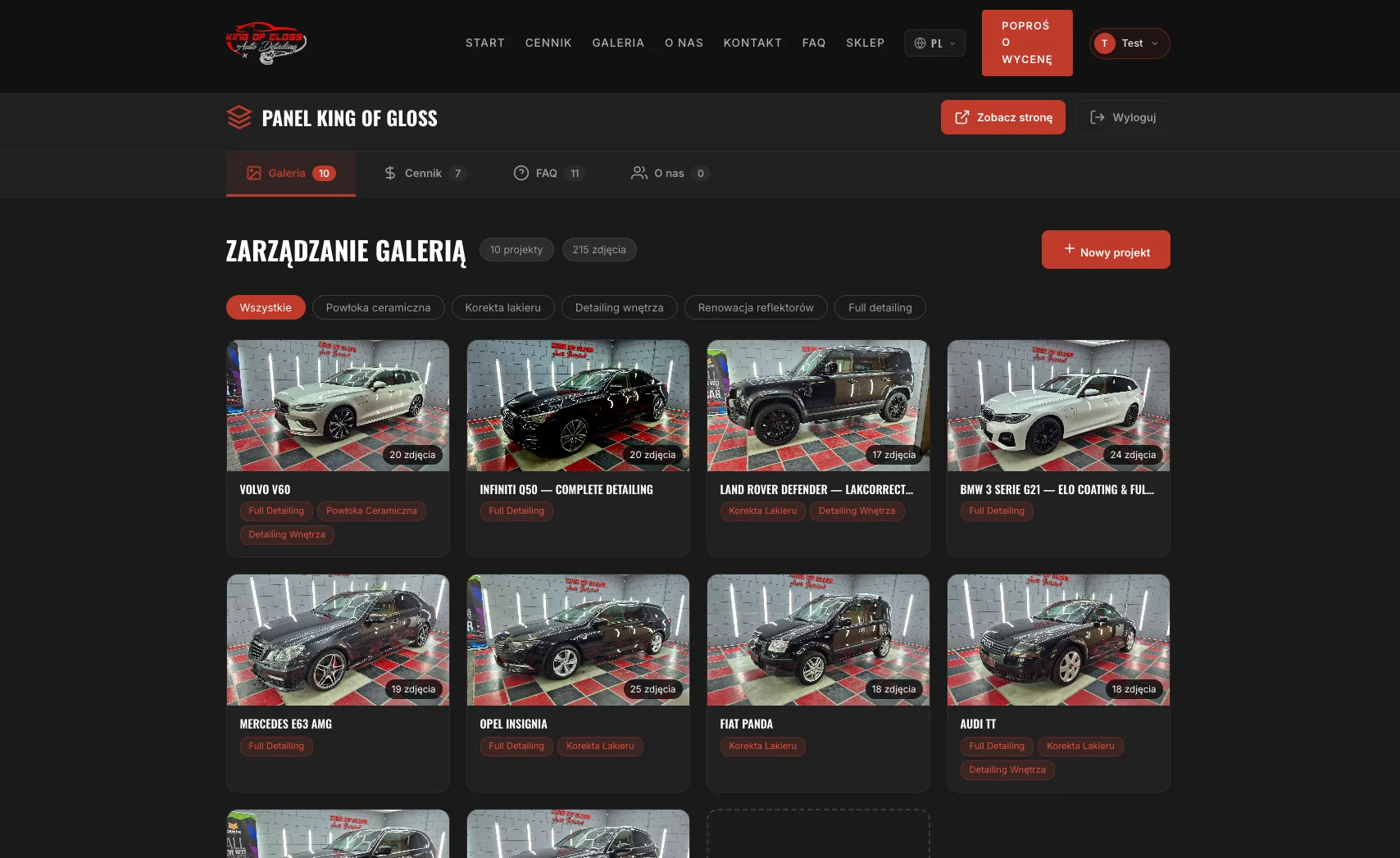Click the question mark FAQ icon
The height and width of the screenshot is (858, 1400).
click(520, 173)
